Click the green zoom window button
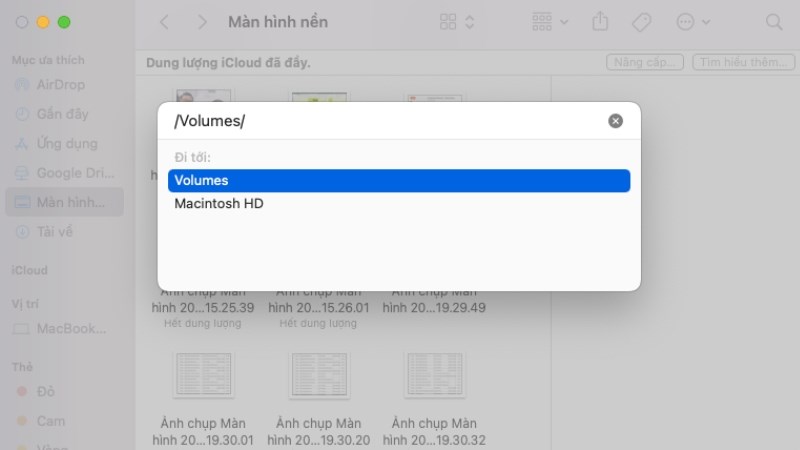800x450 pixels. [64, 22]
